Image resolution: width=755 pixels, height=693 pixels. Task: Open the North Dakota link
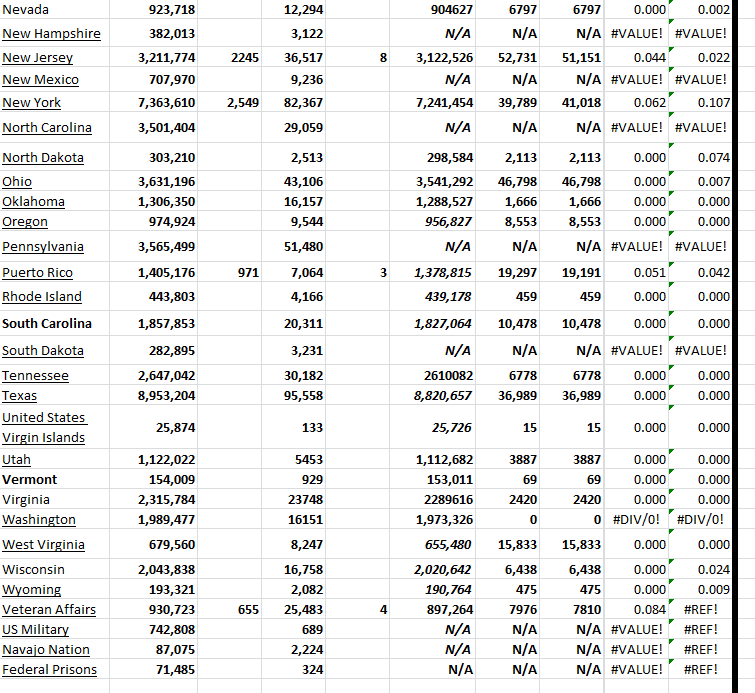(x=43, y=157)
